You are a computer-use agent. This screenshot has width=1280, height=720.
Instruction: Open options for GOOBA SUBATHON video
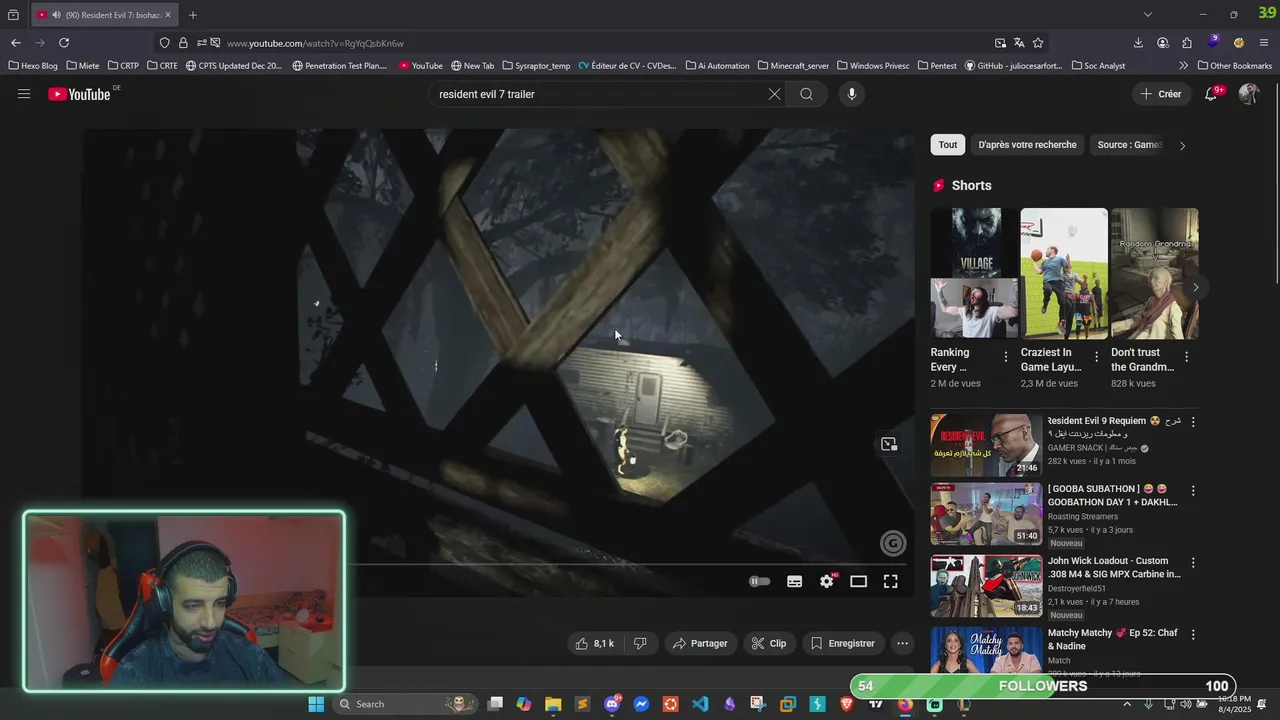[1193, 491]
